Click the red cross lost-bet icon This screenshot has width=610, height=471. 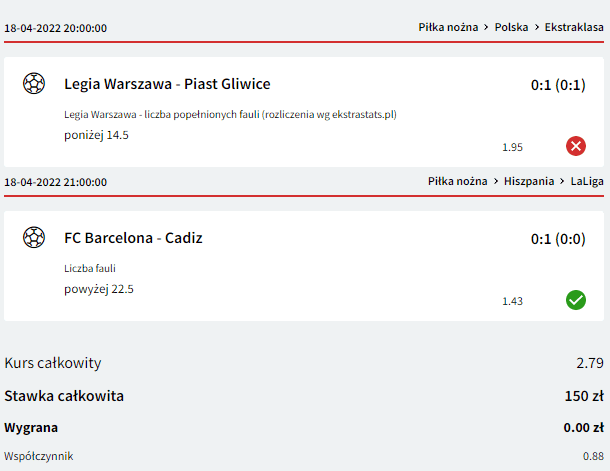point(576,146)
